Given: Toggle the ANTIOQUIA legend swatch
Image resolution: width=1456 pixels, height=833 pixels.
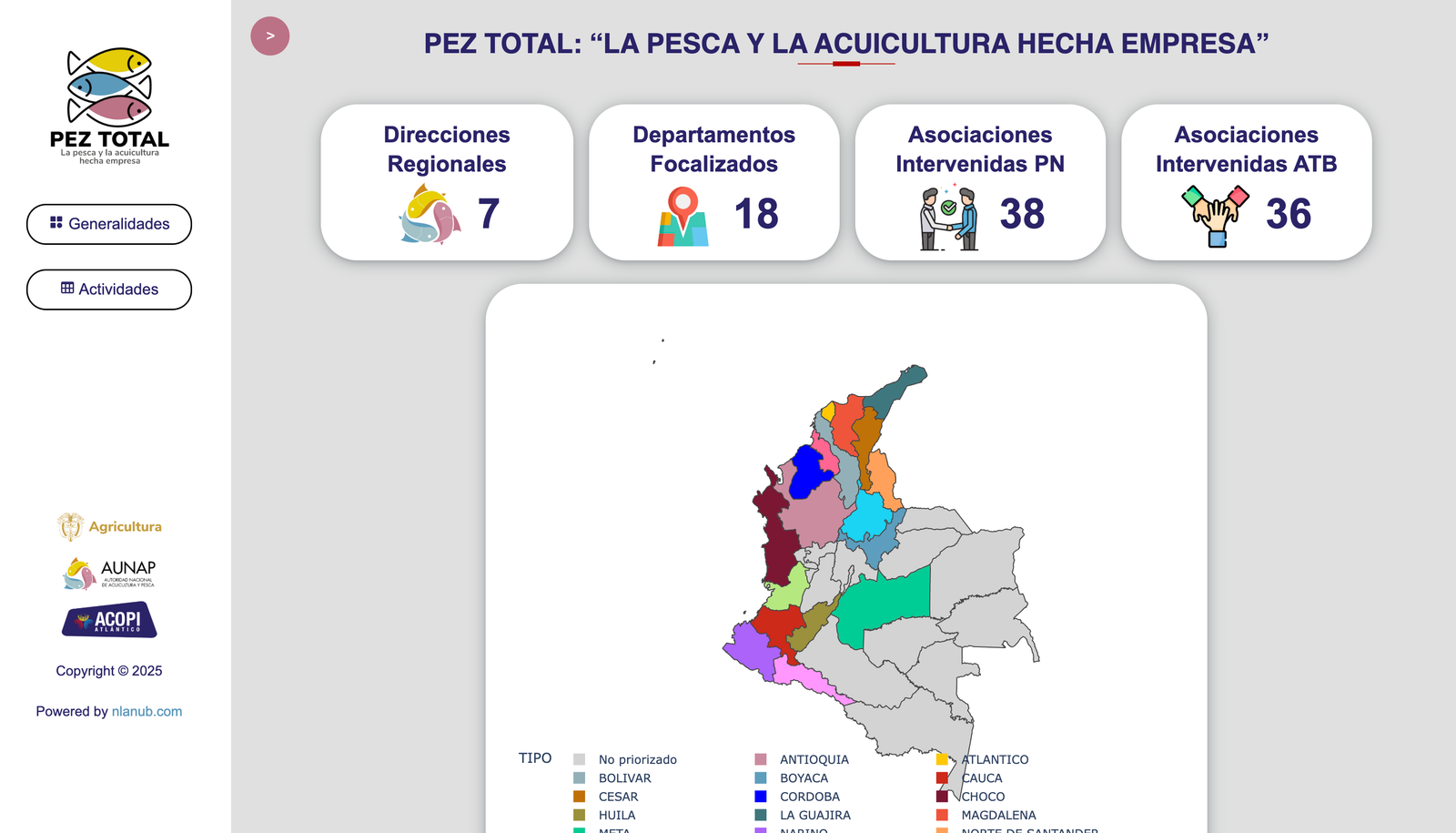Looking at the screenshot, I should 761,759.
